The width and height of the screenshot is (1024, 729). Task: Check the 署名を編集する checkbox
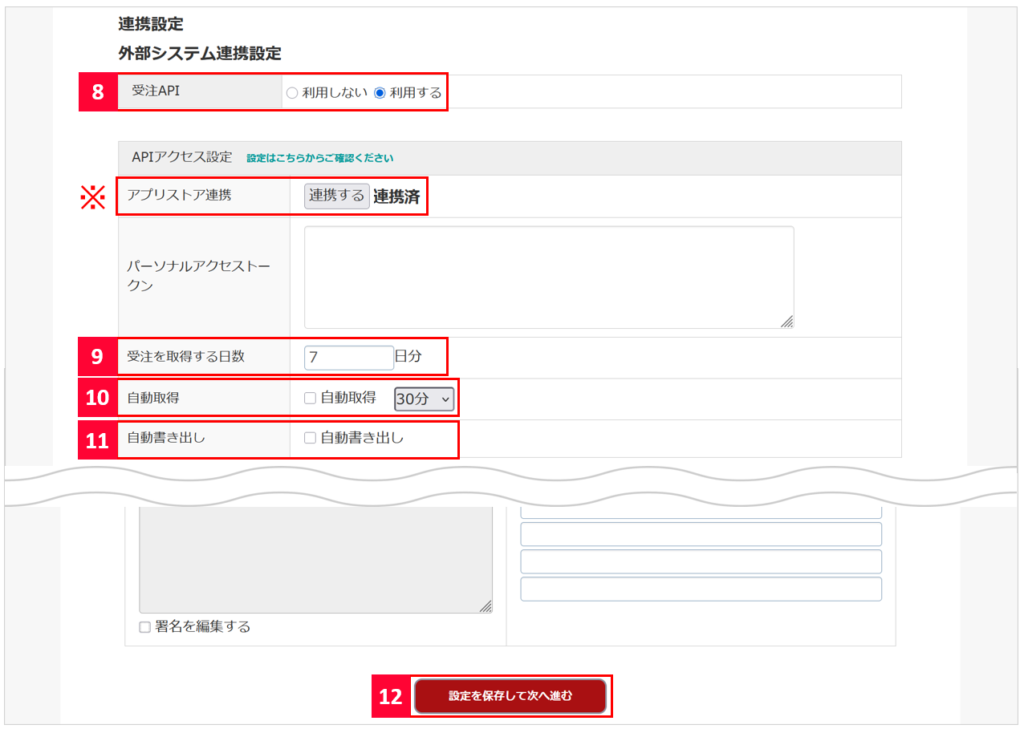point(146,627)
